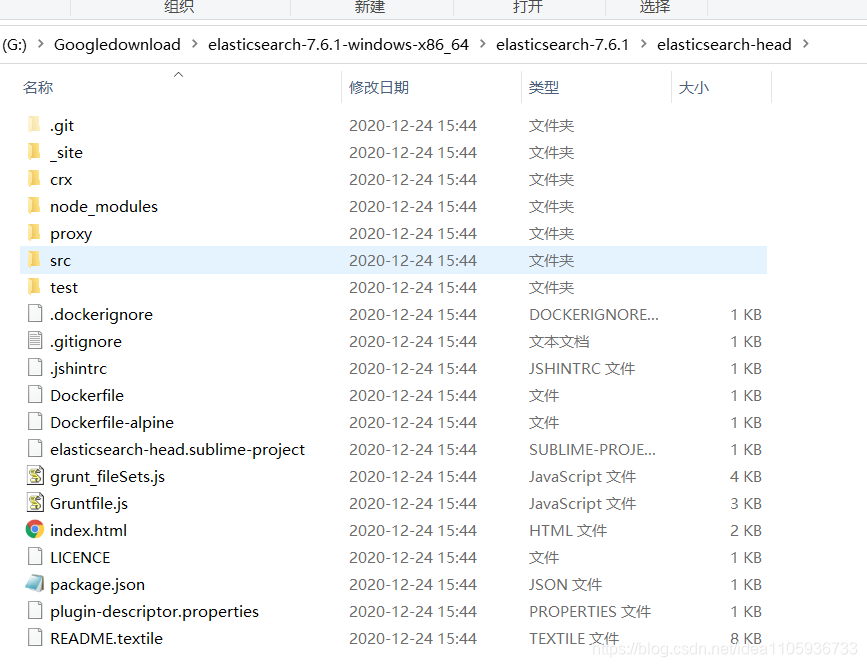Sort by the 名称 column header
Screen dimensions: 867x667
coord(38,87)
